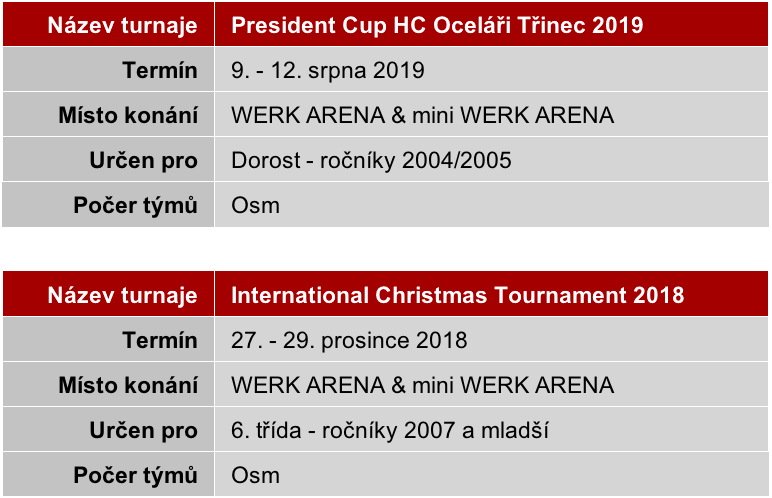Click the date 9. - 12. srpna 2019
Viewport: 772px width, 498px height.
(328, 70)
